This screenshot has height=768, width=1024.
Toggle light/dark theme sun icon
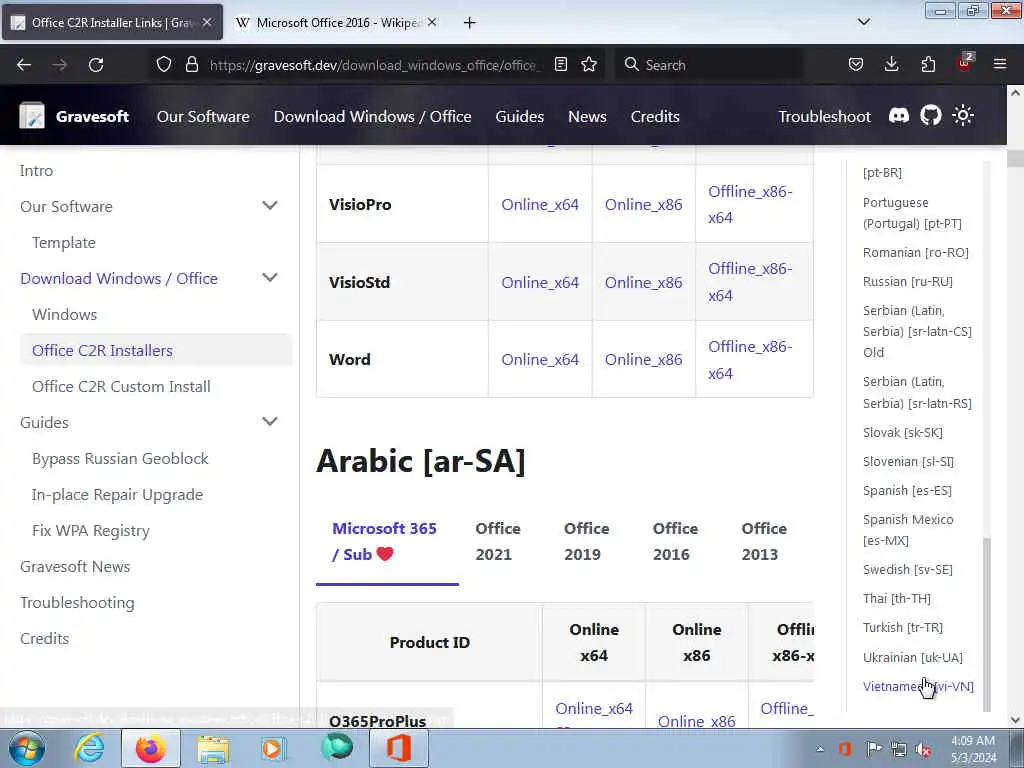[x=963, y=116]
